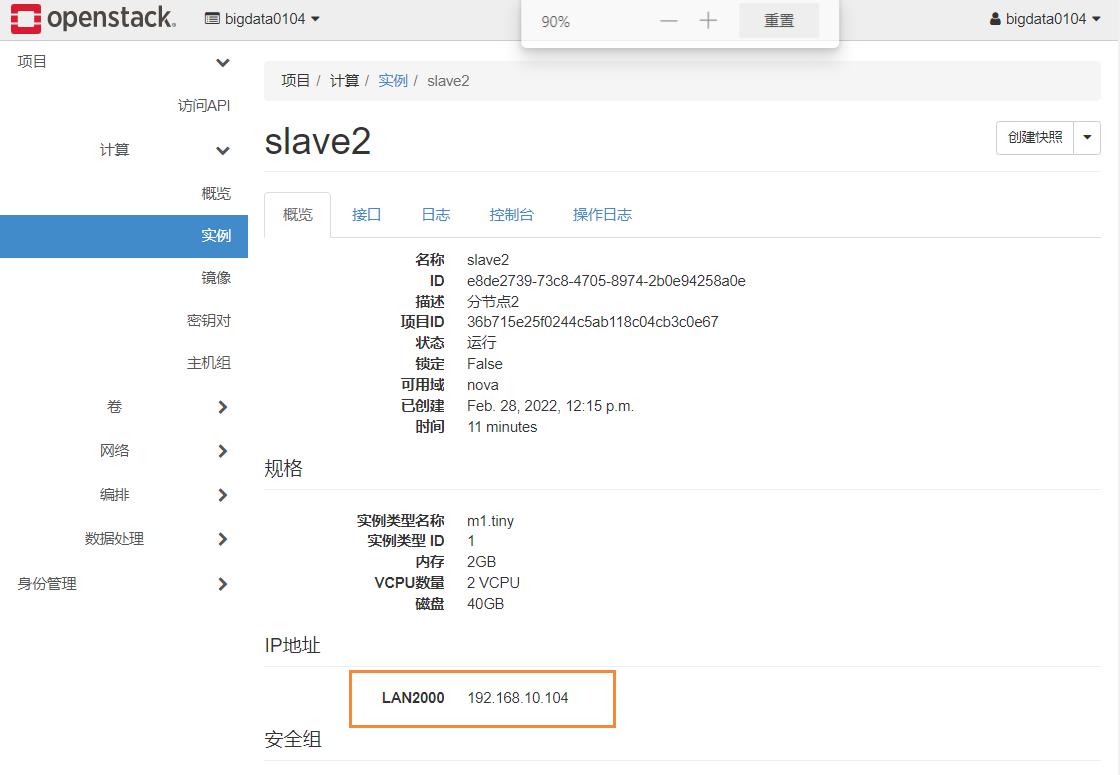The width and height of the screenshot is (1120, 775).
Task: Click the IP address 192.168.10.104
Action: [x=518, y=698]
